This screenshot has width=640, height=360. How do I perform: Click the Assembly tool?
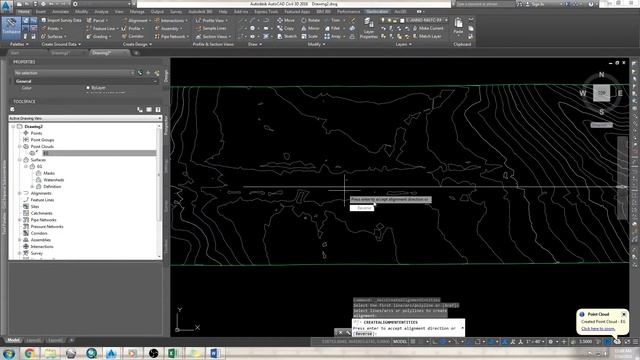point(168,29)
